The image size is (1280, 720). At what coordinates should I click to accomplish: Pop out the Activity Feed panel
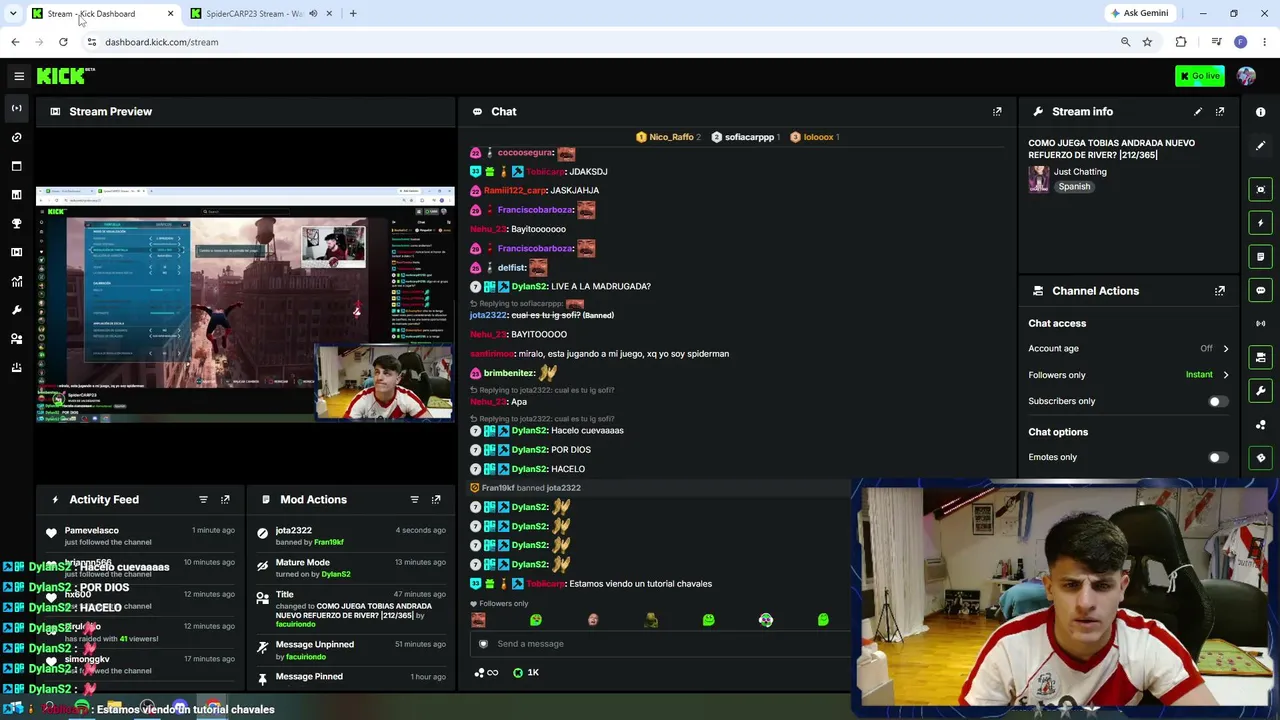(x=225, y=500)
